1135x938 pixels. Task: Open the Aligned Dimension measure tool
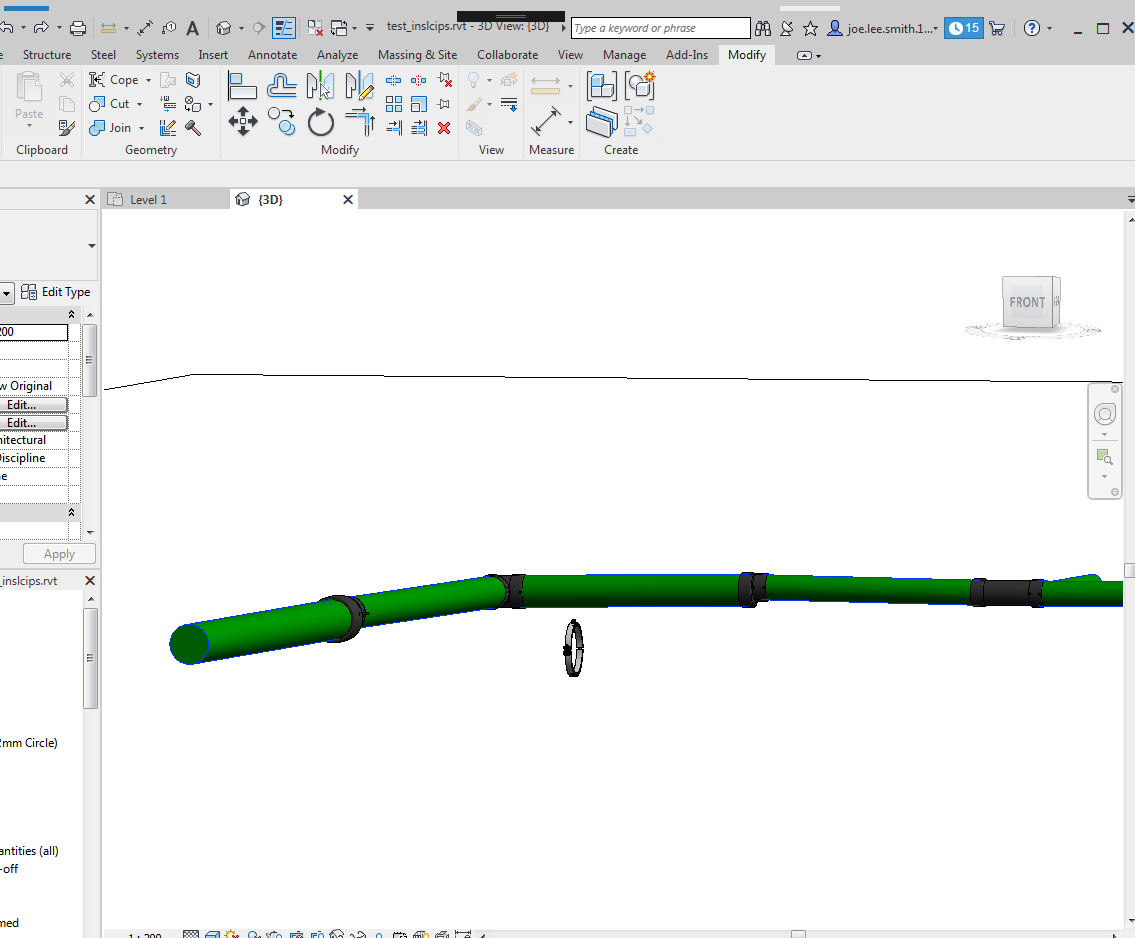pyautogui.click(x=548, y=122)
